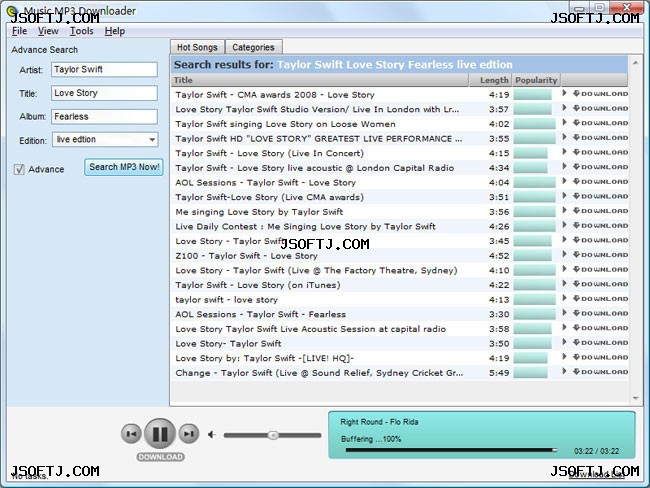
Task: Click the Search MP3 Now! button
Action: click(x=124, y=167)
